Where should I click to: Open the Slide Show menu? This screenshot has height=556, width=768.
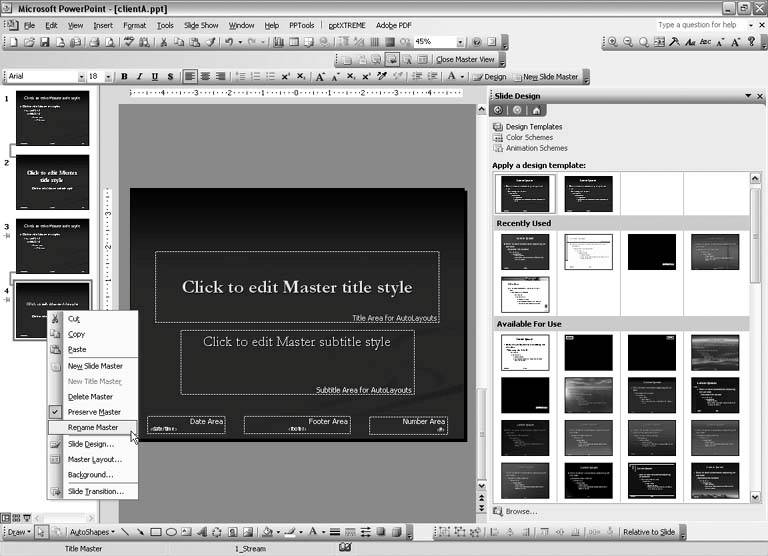click(x=201, y=25)
